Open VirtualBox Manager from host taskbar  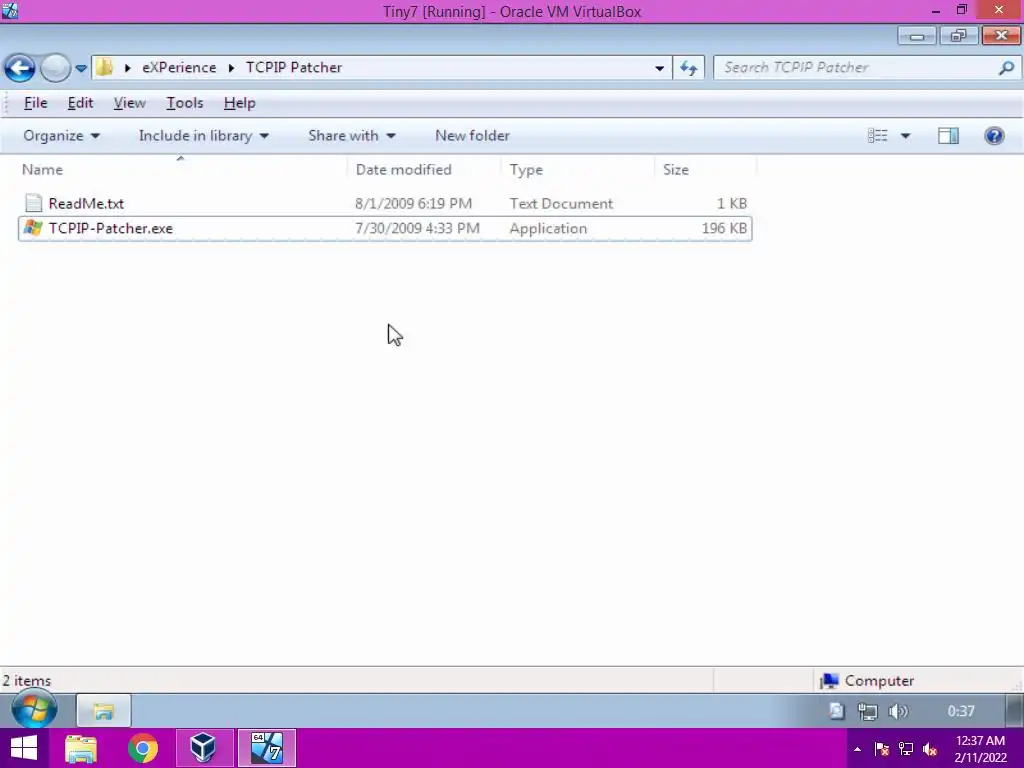pos(203,748)
